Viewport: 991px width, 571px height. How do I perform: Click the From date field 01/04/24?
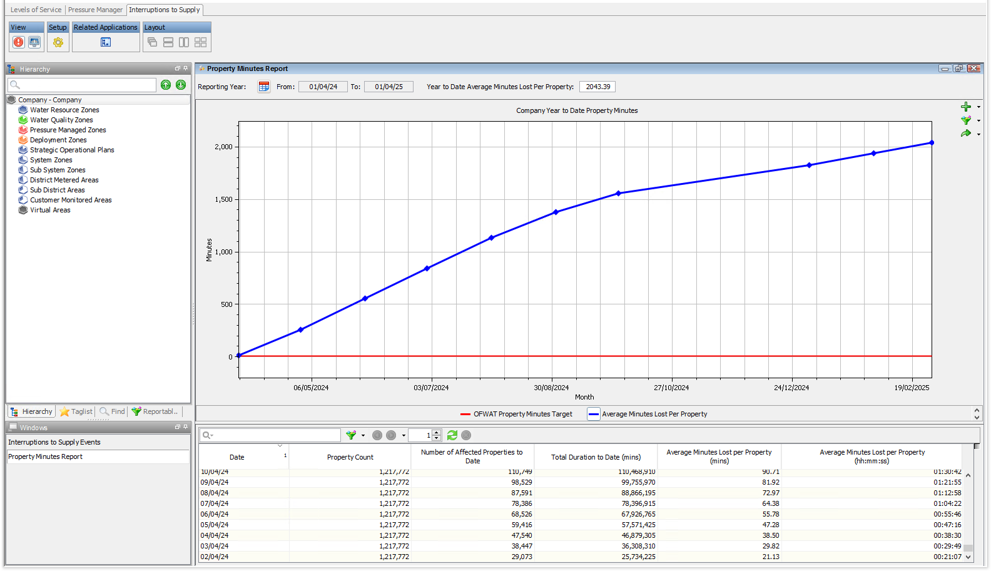[323, 87]
